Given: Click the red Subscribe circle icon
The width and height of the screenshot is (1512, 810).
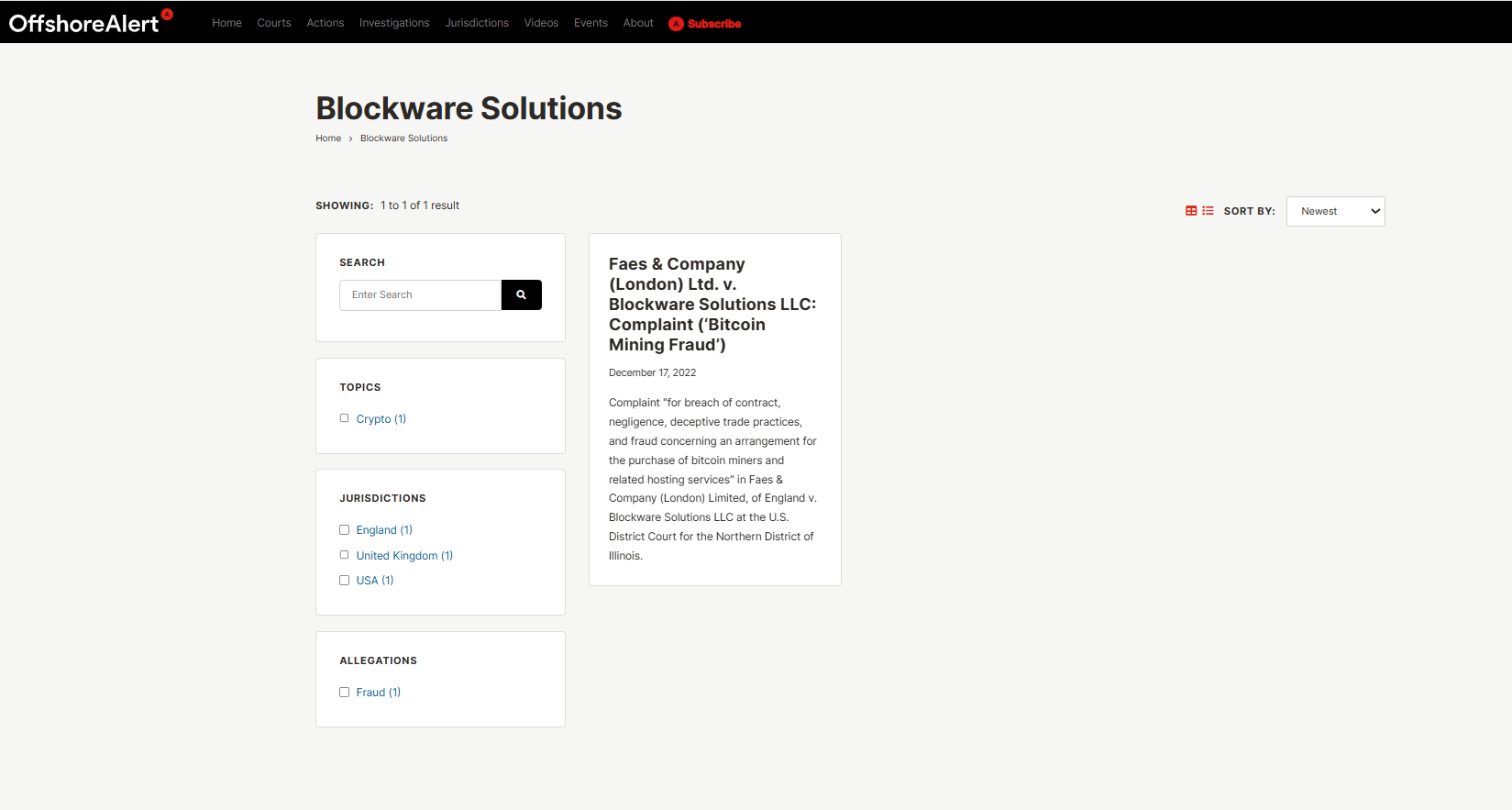Looking at the screenshot, I should click(676, 24).
